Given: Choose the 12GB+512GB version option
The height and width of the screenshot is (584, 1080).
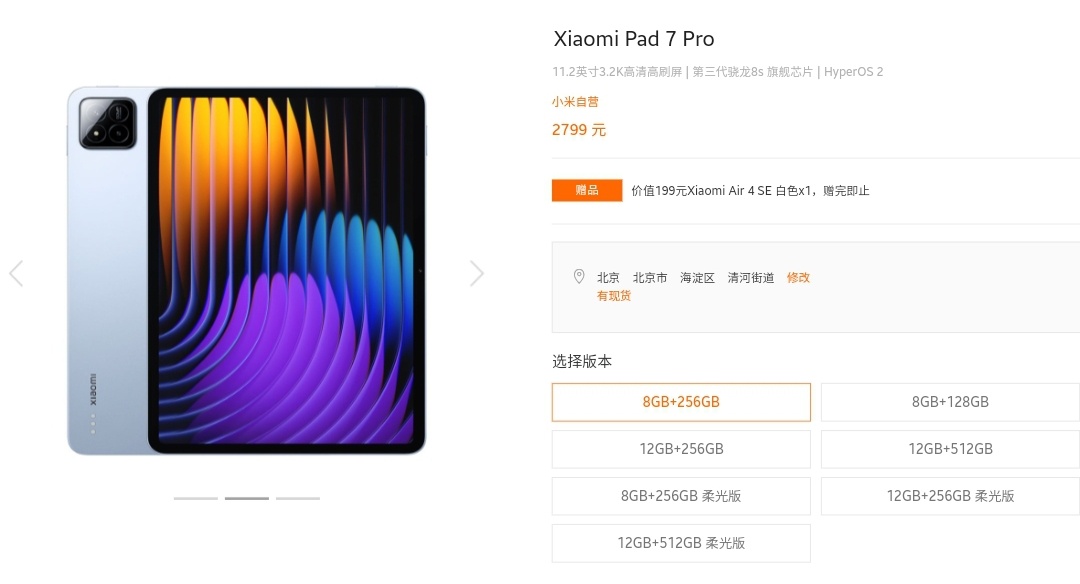Looking at the screenshot, I should point(951,449).
